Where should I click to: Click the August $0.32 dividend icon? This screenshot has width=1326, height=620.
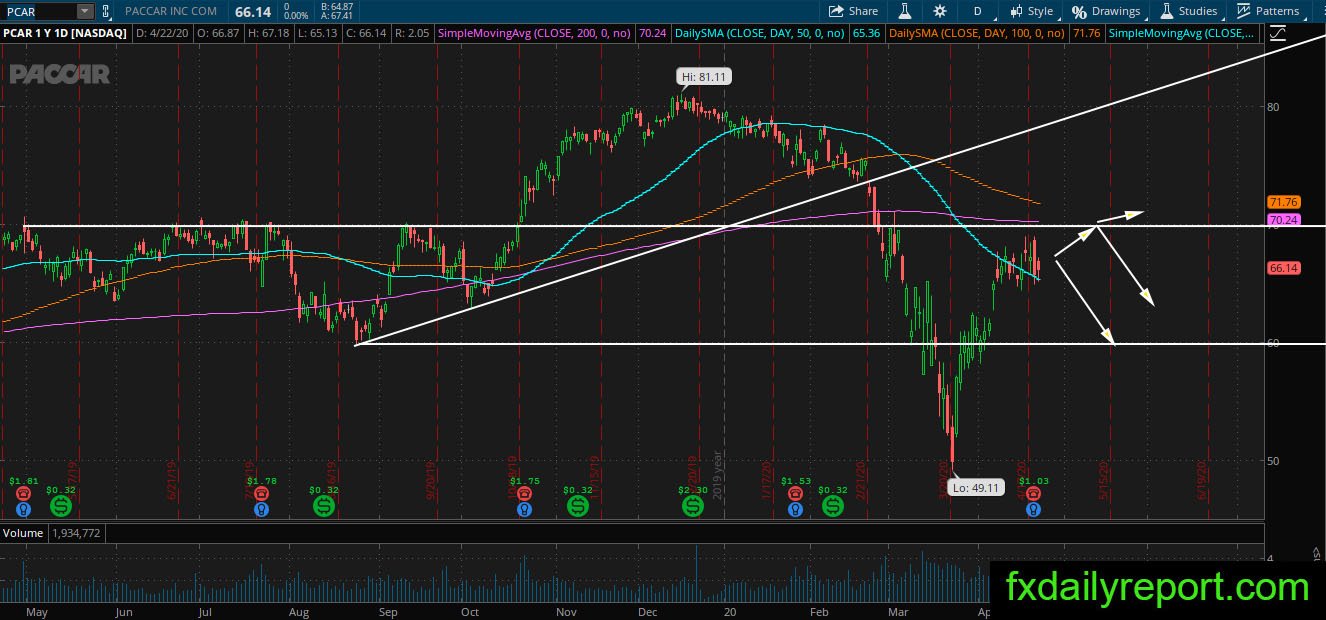[x=324, y=506]
